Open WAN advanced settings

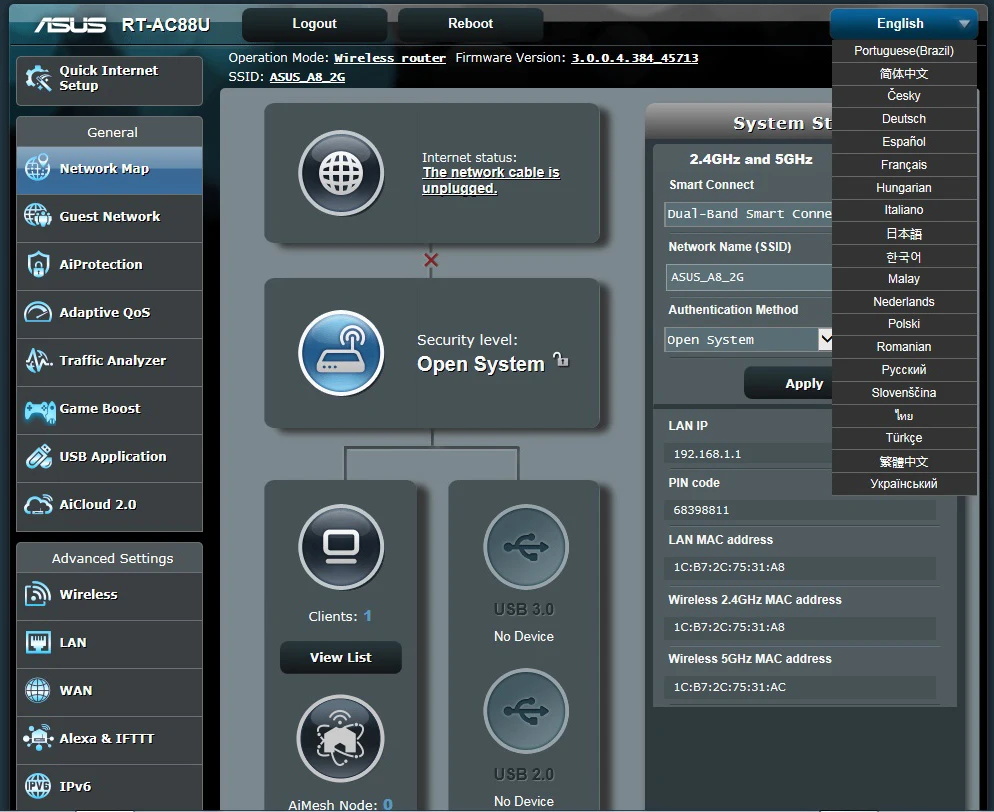[109, 692]
